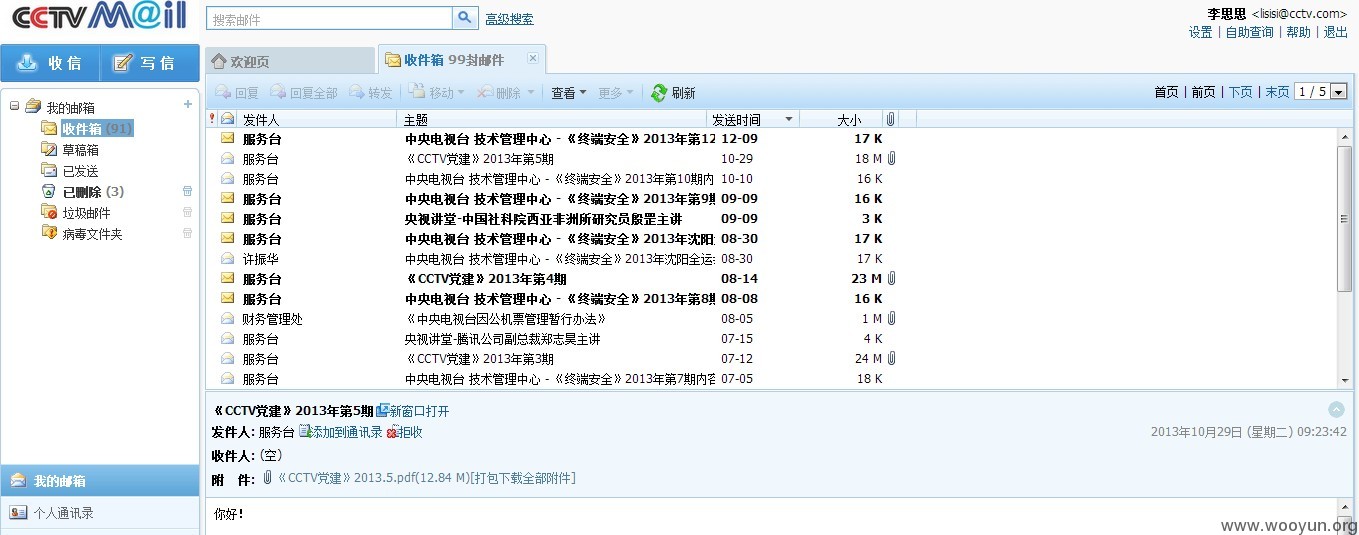Open 删除 delete dropdown
Screen dimensions: 1359x535
pos(505,93)
